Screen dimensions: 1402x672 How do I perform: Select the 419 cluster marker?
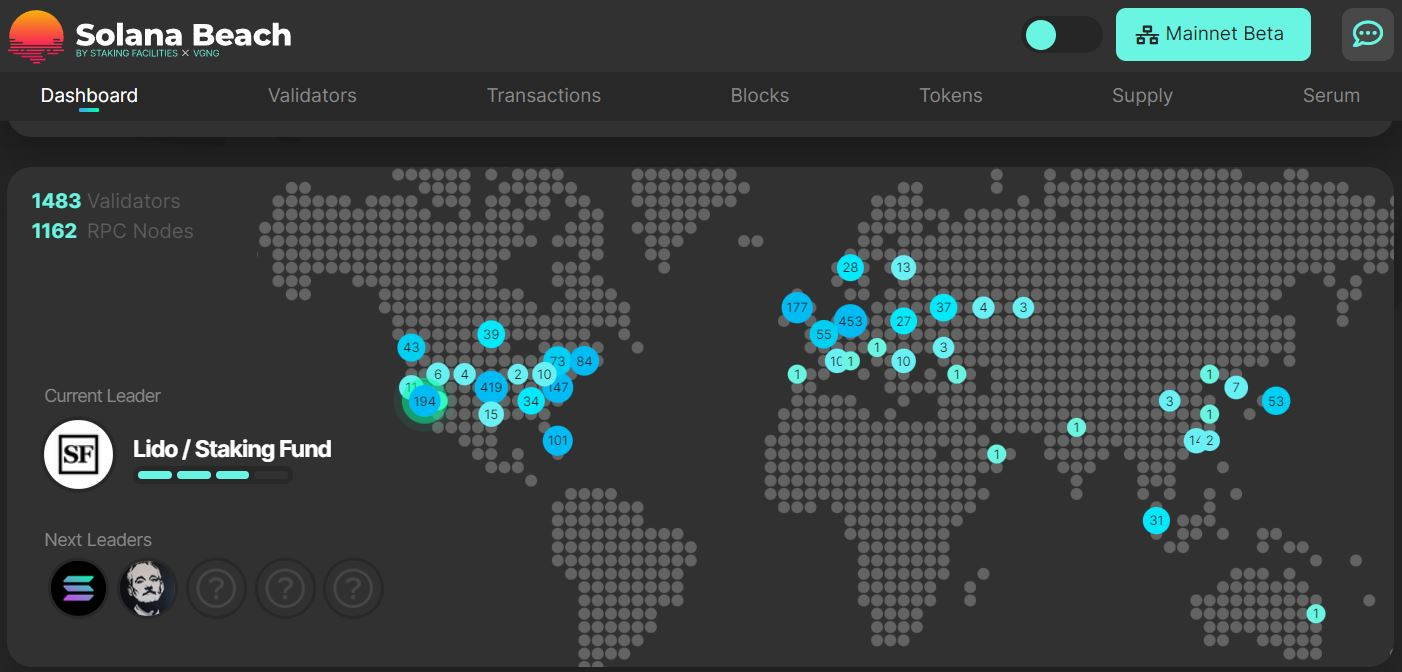coord(491,387)
